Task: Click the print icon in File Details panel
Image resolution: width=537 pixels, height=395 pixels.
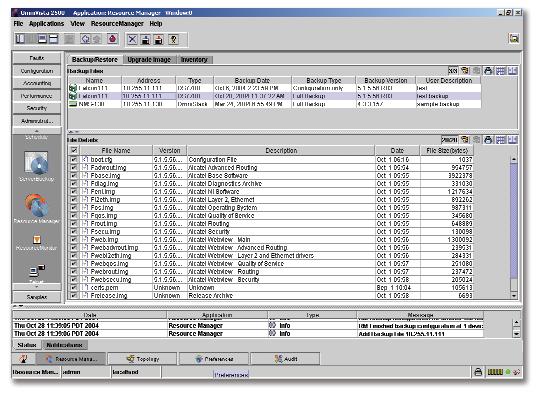Action: [488, 140]
